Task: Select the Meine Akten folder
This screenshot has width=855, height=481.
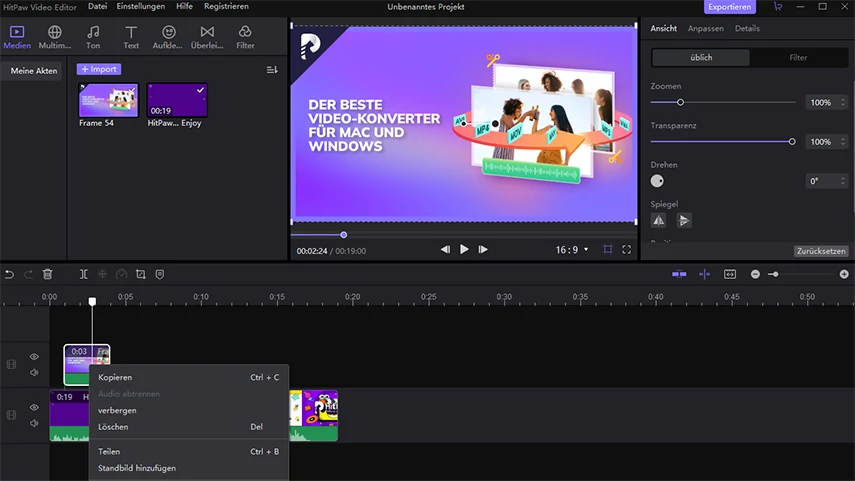Action: [34, 71]
